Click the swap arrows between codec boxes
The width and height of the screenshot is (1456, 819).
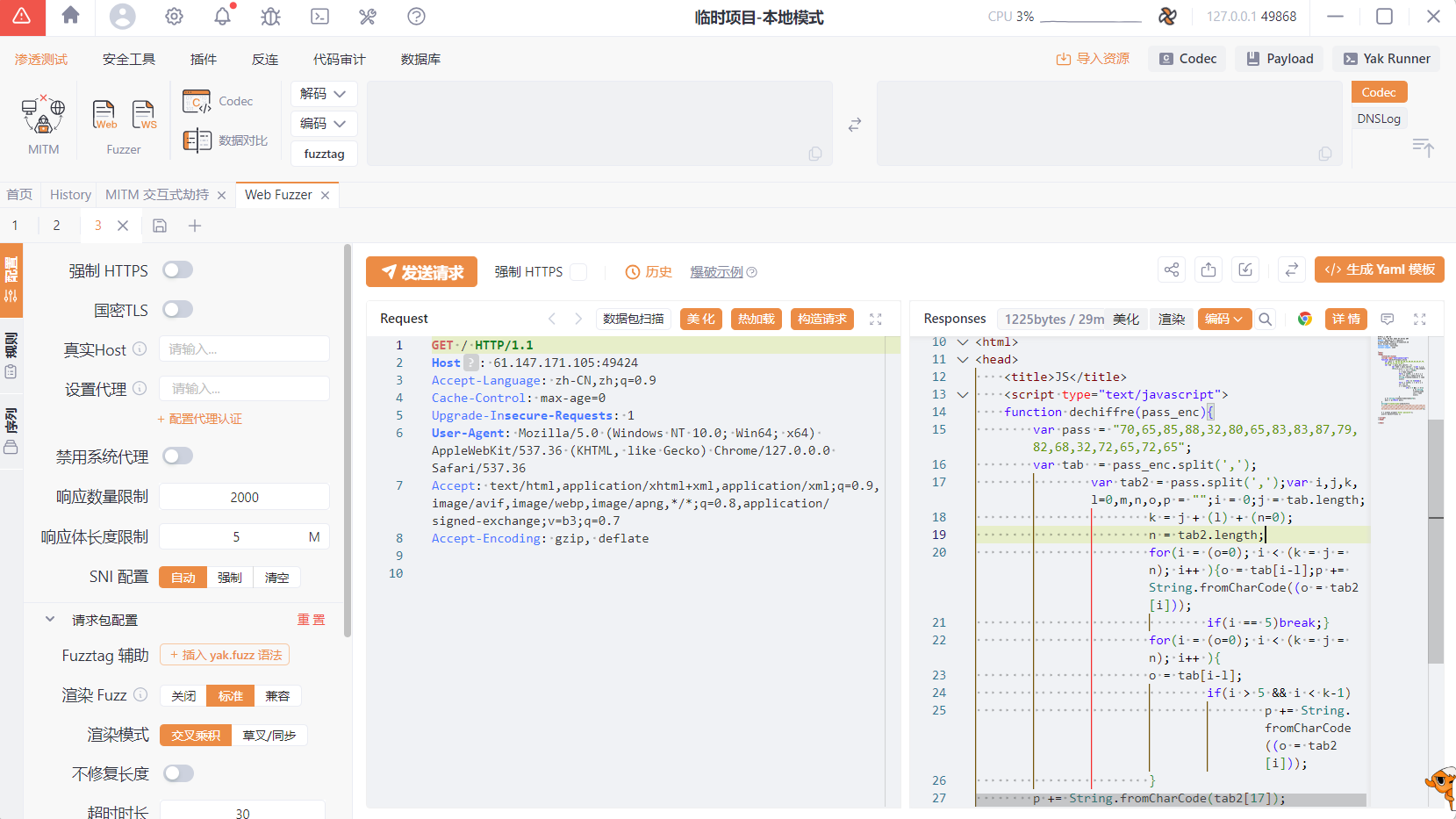click(854, 126)
